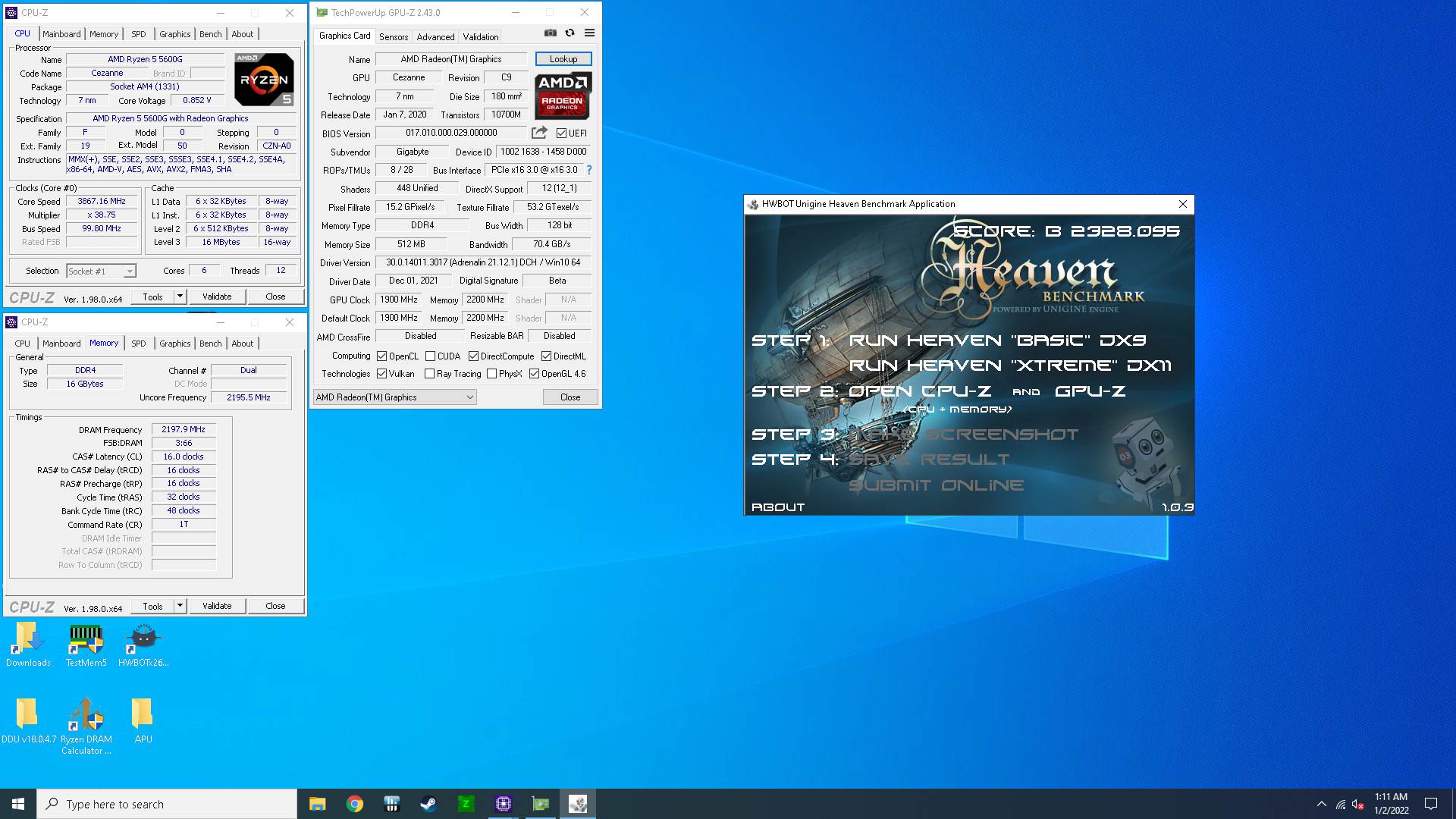This screenshot has width=1456, height=819.
Task: Click the CPU-Z purple chip taskbar icon
Action: [x=503, y=804]
